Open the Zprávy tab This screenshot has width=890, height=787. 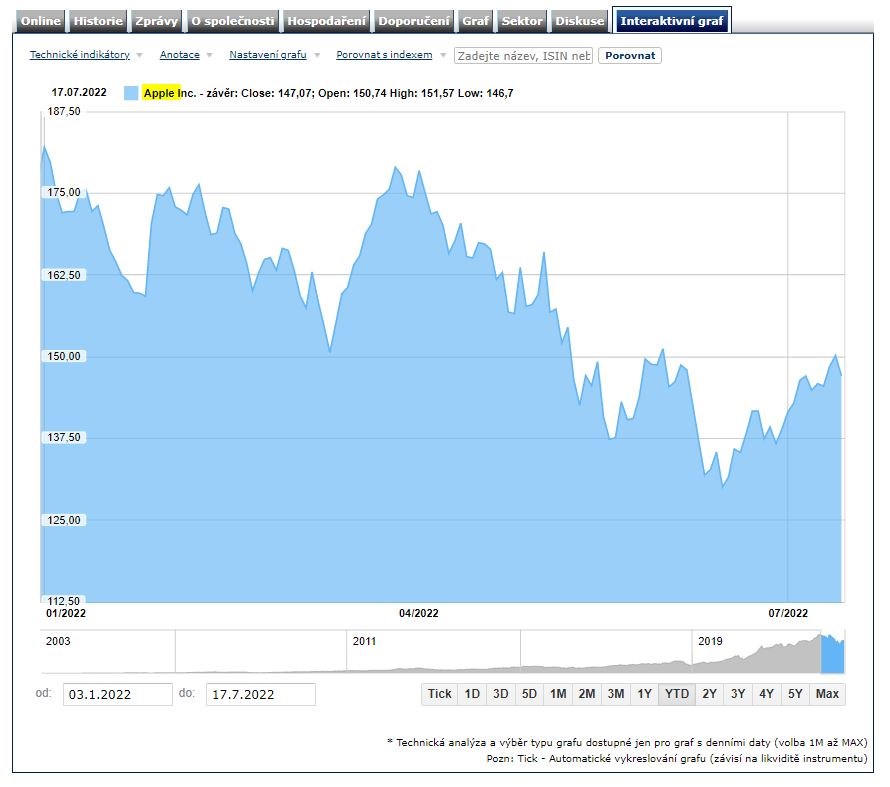(x=157, y=21)
